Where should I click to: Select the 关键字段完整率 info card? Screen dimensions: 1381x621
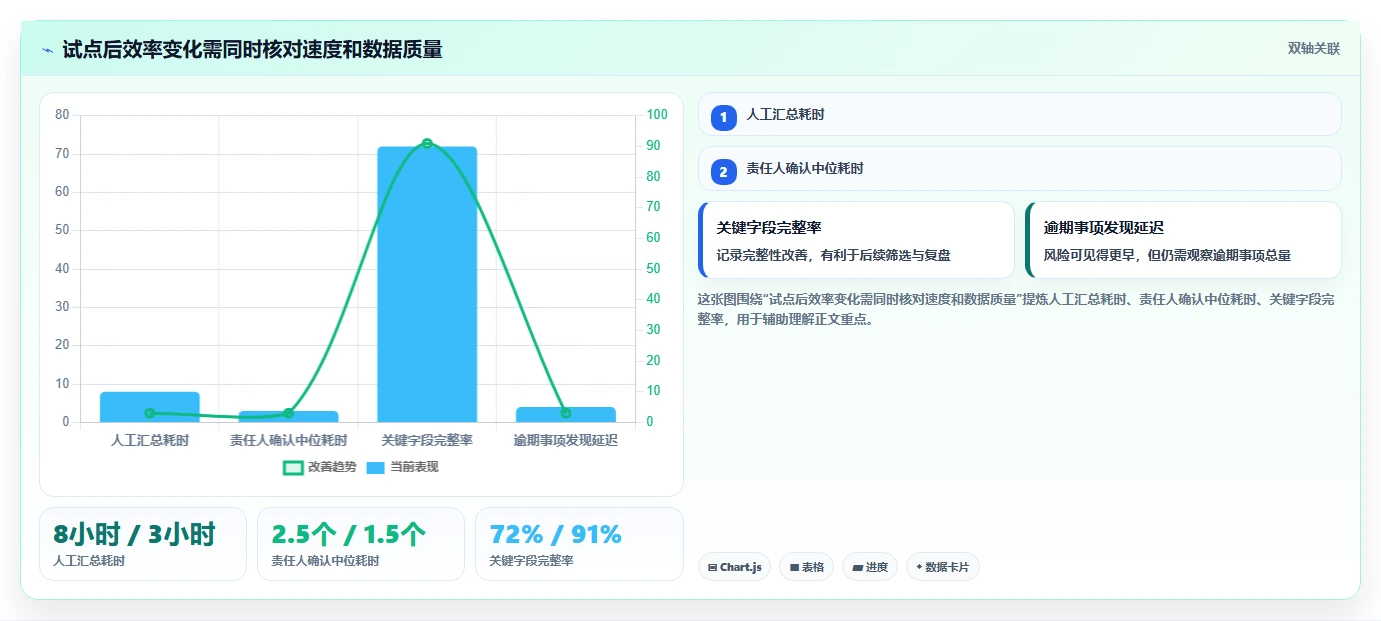coord(856,240)
